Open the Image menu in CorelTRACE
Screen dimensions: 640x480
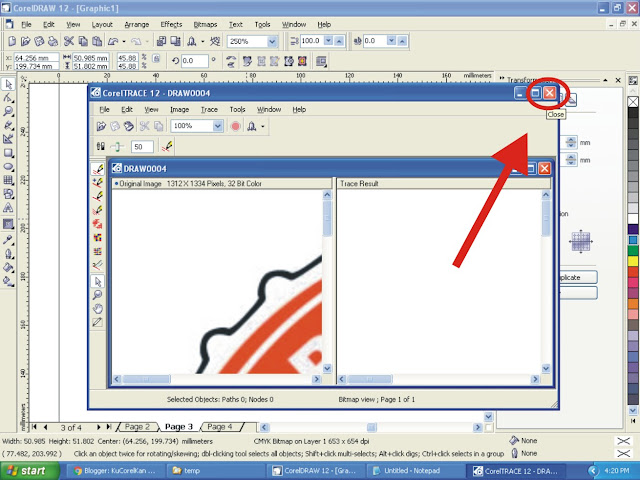(179, 109)
